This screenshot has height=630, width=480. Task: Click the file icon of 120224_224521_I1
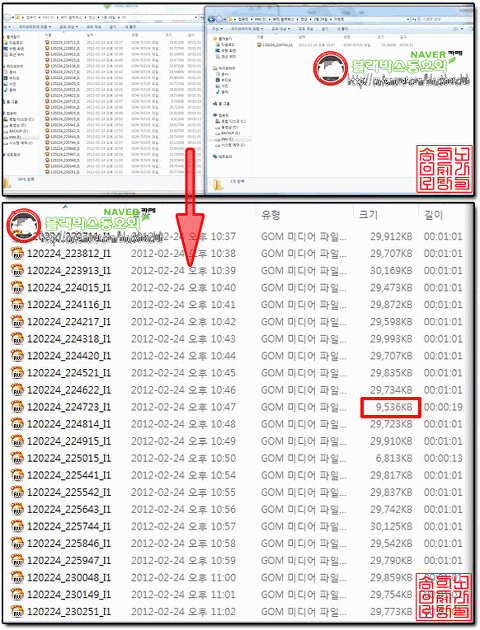tap(17, 373)
